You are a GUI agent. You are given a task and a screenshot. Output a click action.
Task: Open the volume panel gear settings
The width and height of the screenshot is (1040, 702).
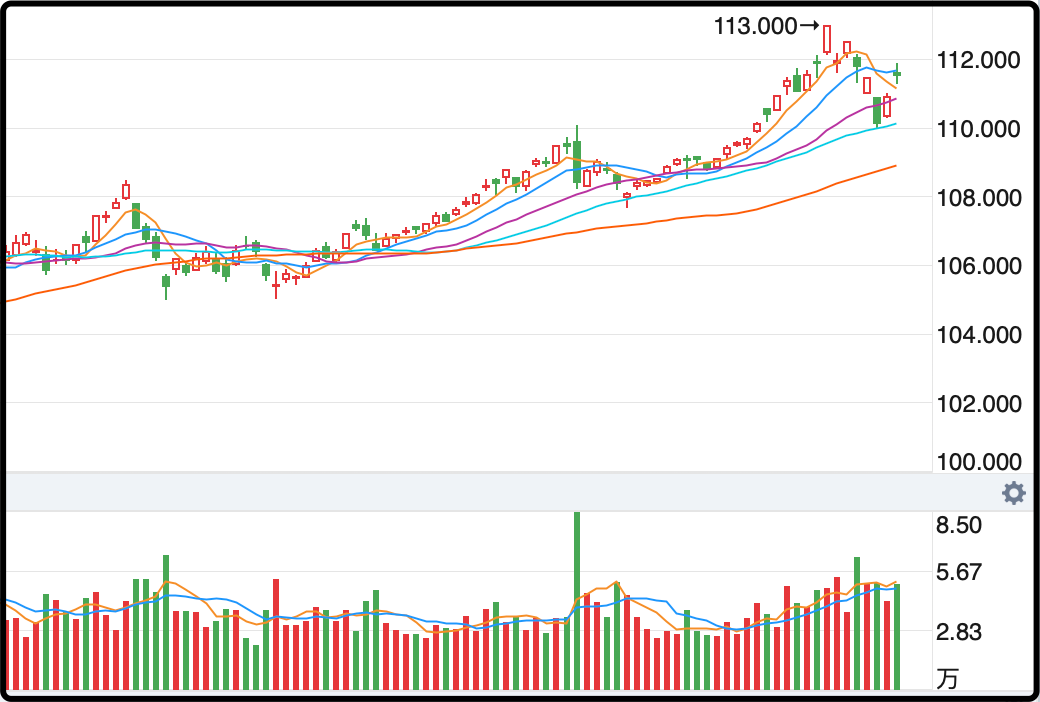(x=1013, y=493)
